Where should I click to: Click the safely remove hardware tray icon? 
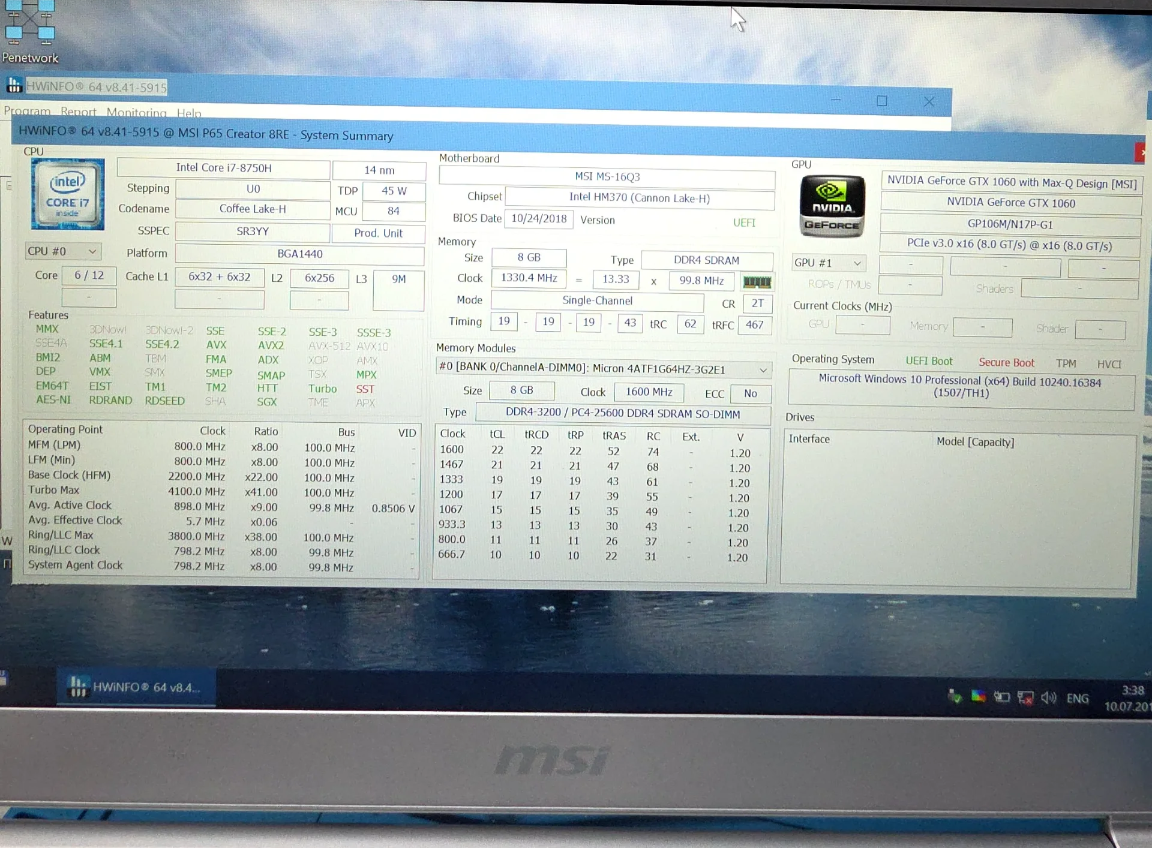[954, 695]
